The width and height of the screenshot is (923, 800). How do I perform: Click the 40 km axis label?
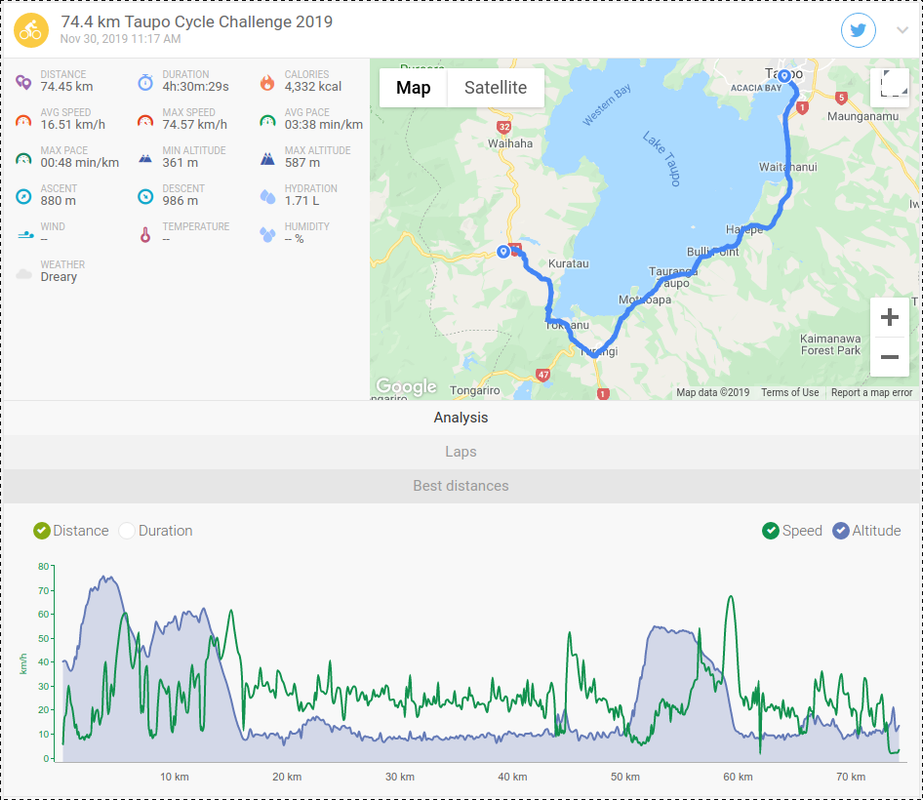pyautogui.click(x=512, y=777)
